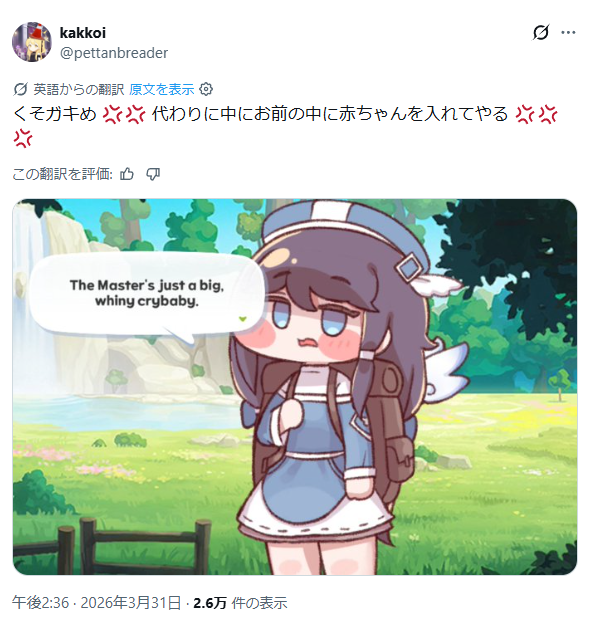
Task: Click the この翻訳を評価 label
Action: tap(63, 174)
